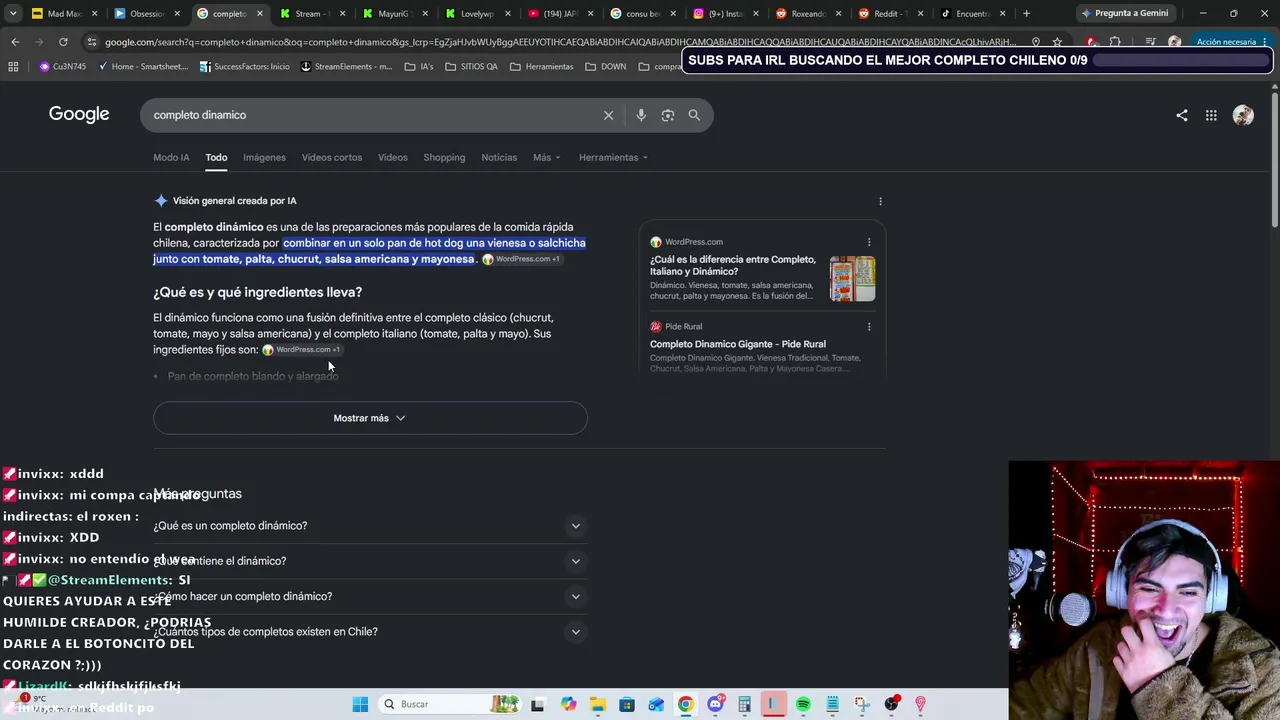Image resolution: width=1280 pixels, height=720 pixels.
Task: Open the Windows Start menu
Action: point(360,704)
